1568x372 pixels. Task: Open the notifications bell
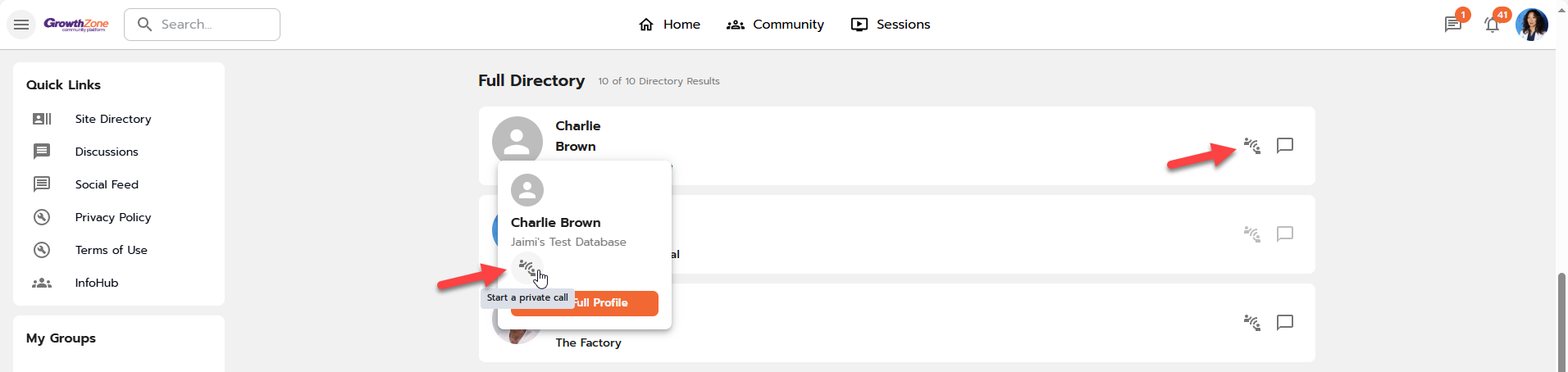point(1492,25)
